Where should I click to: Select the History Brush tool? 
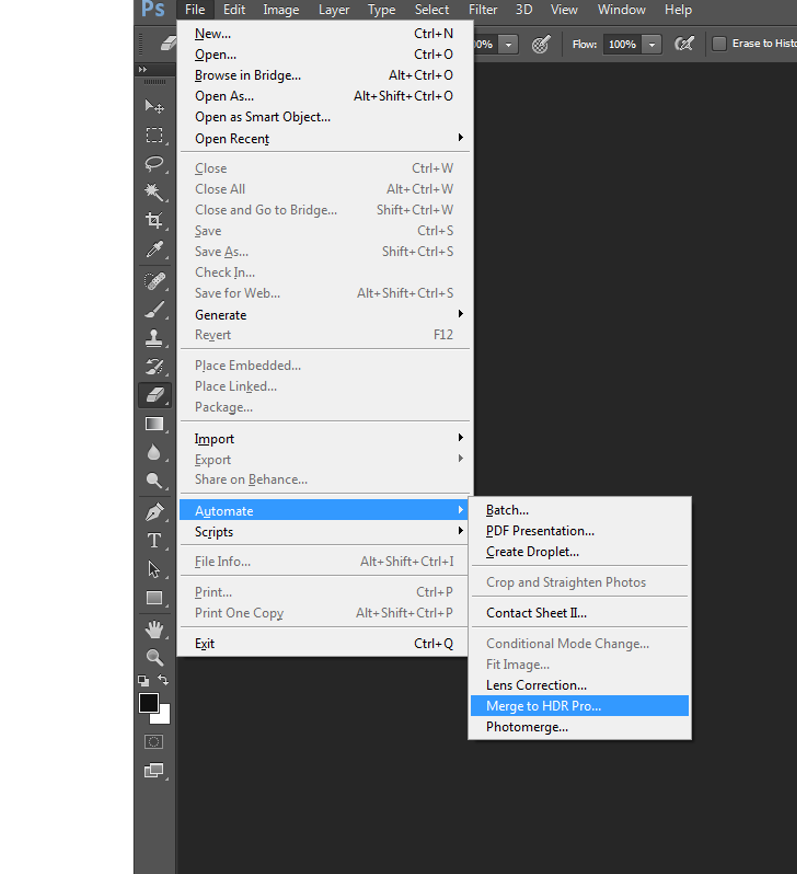coord(154,367)
